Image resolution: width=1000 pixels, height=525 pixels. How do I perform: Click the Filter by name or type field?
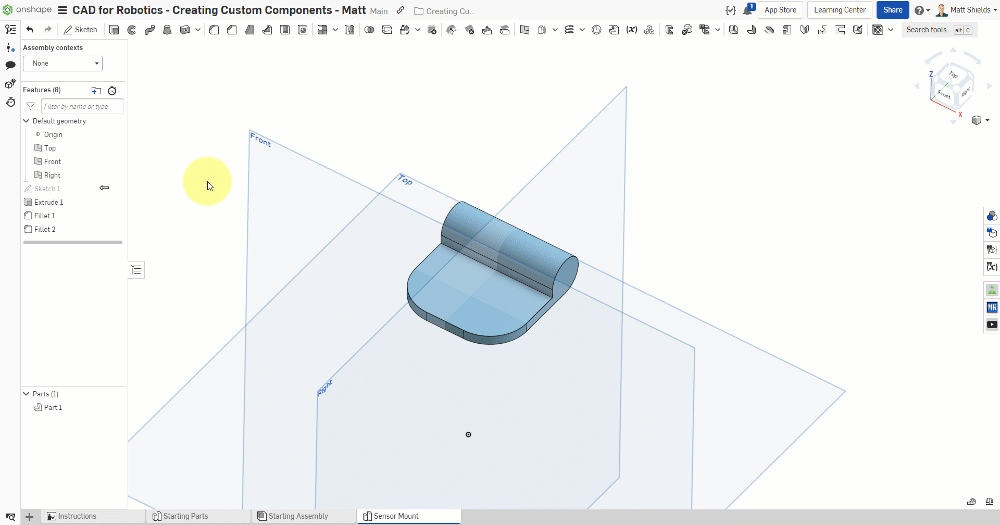pyautogui.click(x=82, y=107)
